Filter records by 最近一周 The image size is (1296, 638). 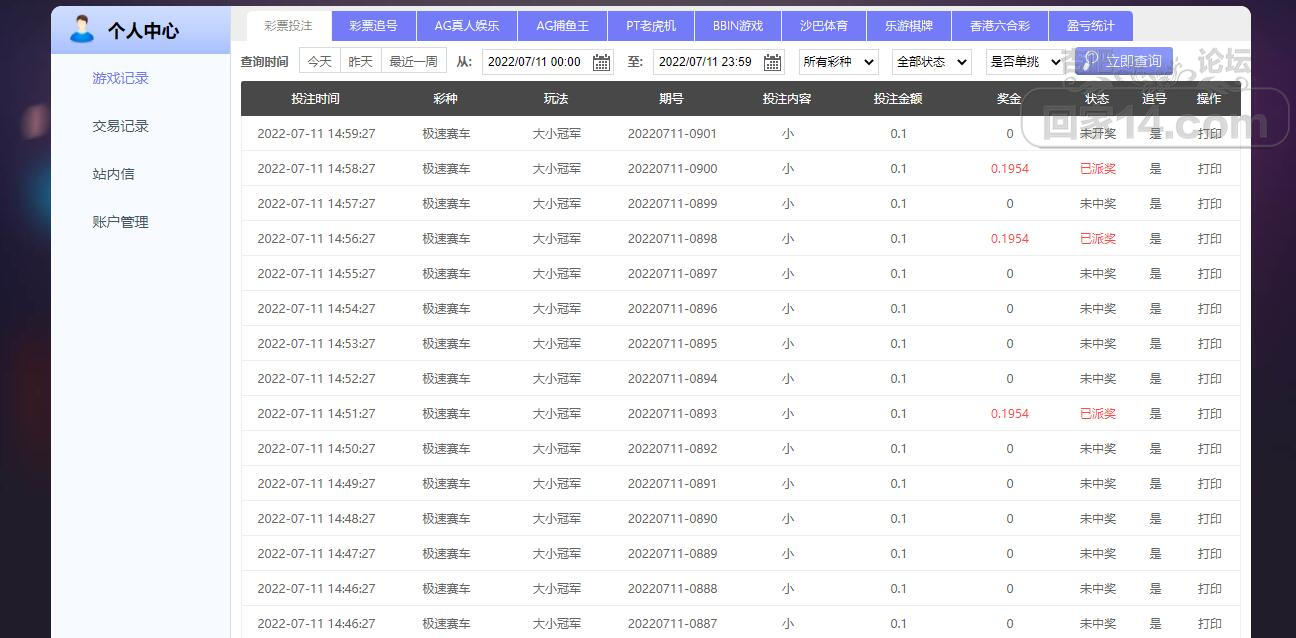tap(413, 61)
